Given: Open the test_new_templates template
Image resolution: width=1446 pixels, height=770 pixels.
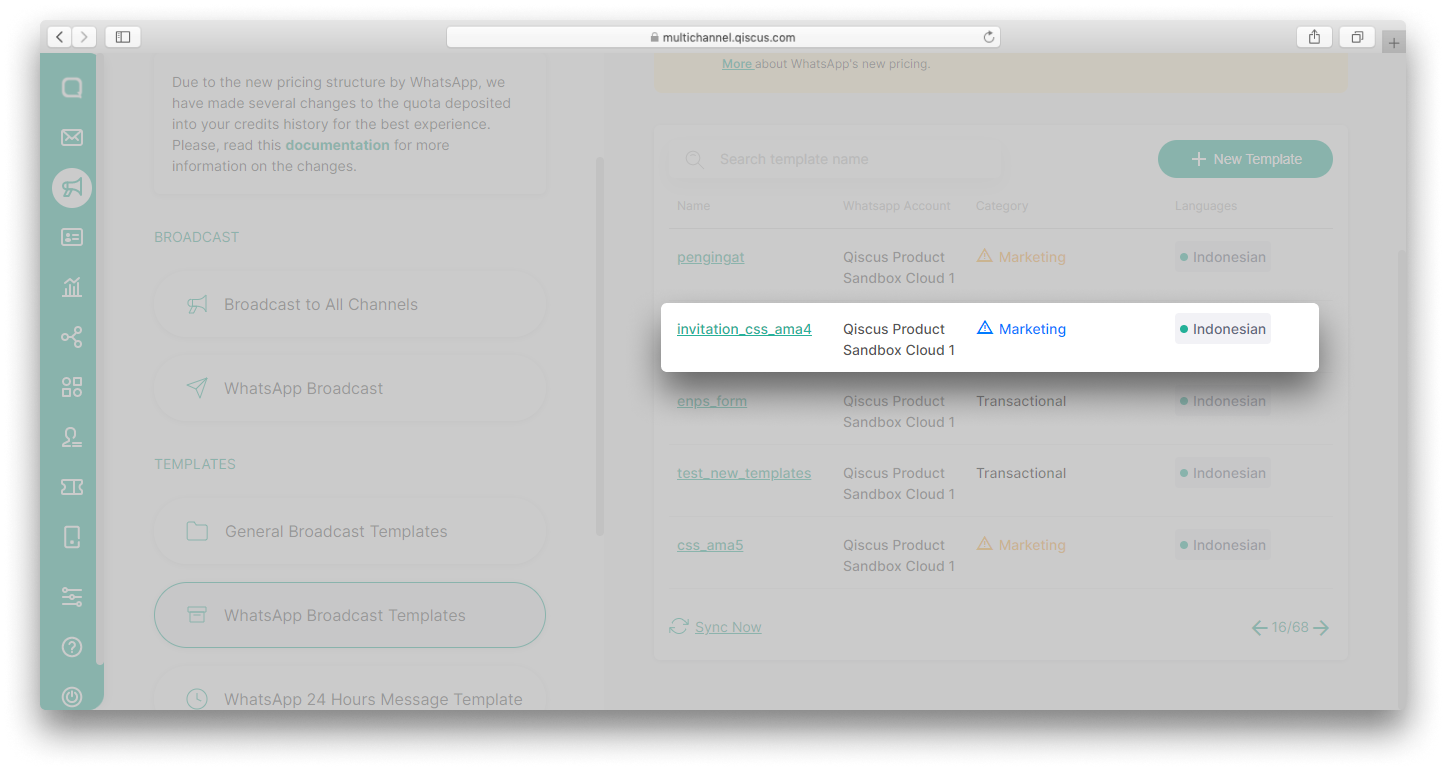Looking at the screenshot, I should (x=744, y=473).
